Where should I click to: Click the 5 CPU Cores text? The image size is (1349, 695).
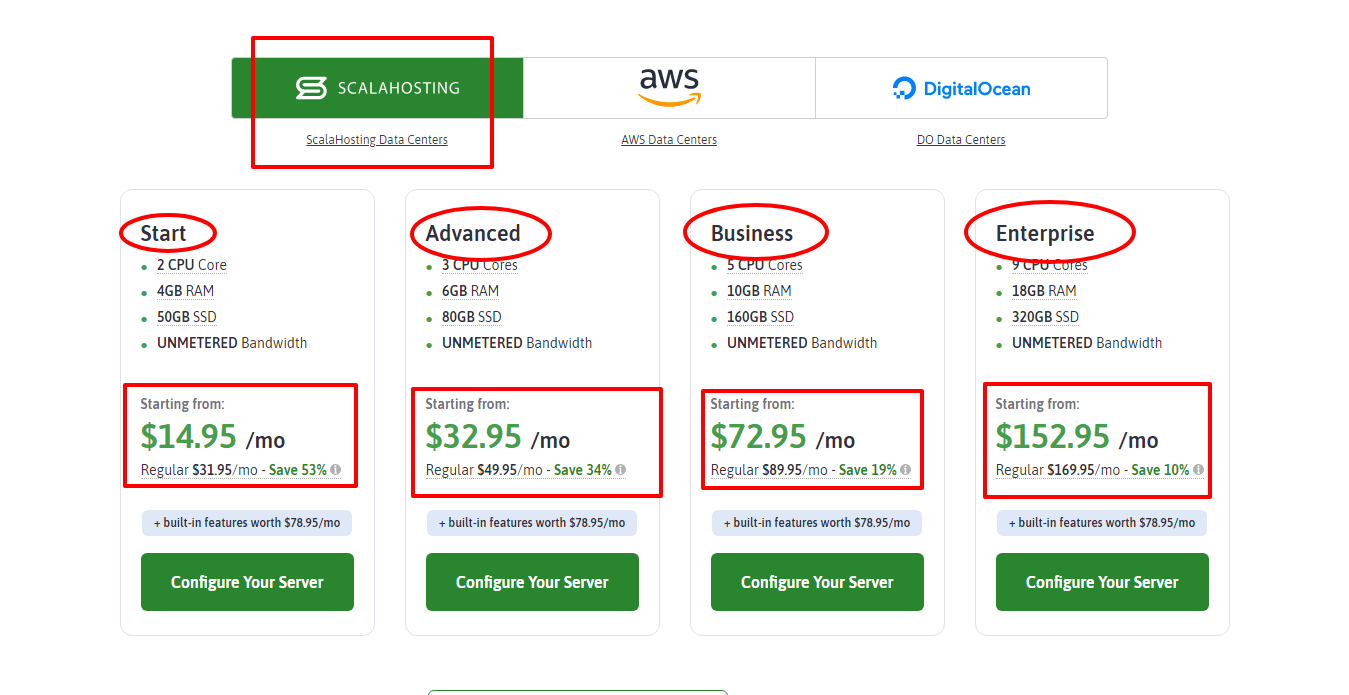tap(765, 265)
